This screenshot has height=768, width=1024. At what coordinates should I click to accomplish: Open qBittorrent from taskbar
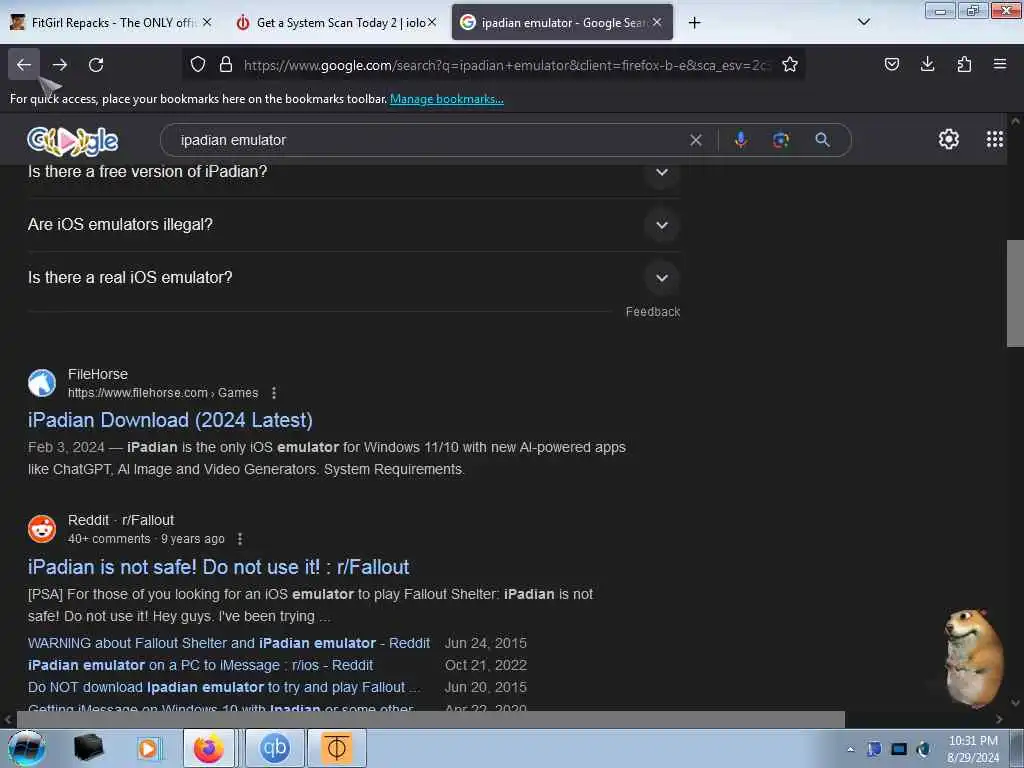(x=274, y=748)
